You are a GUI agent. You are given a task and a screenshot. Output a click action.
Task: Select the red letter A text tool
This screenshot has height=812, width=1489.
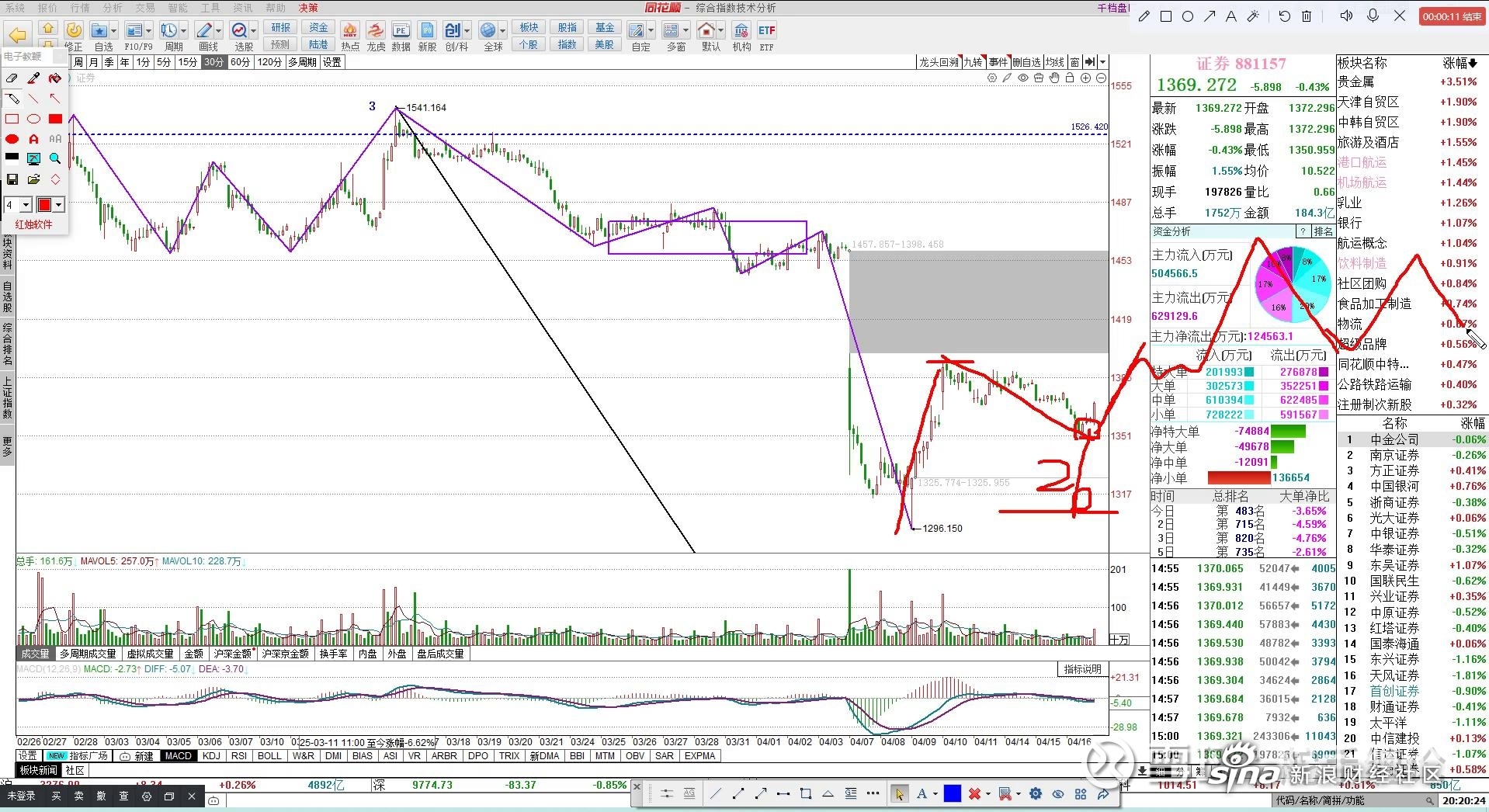33,139
